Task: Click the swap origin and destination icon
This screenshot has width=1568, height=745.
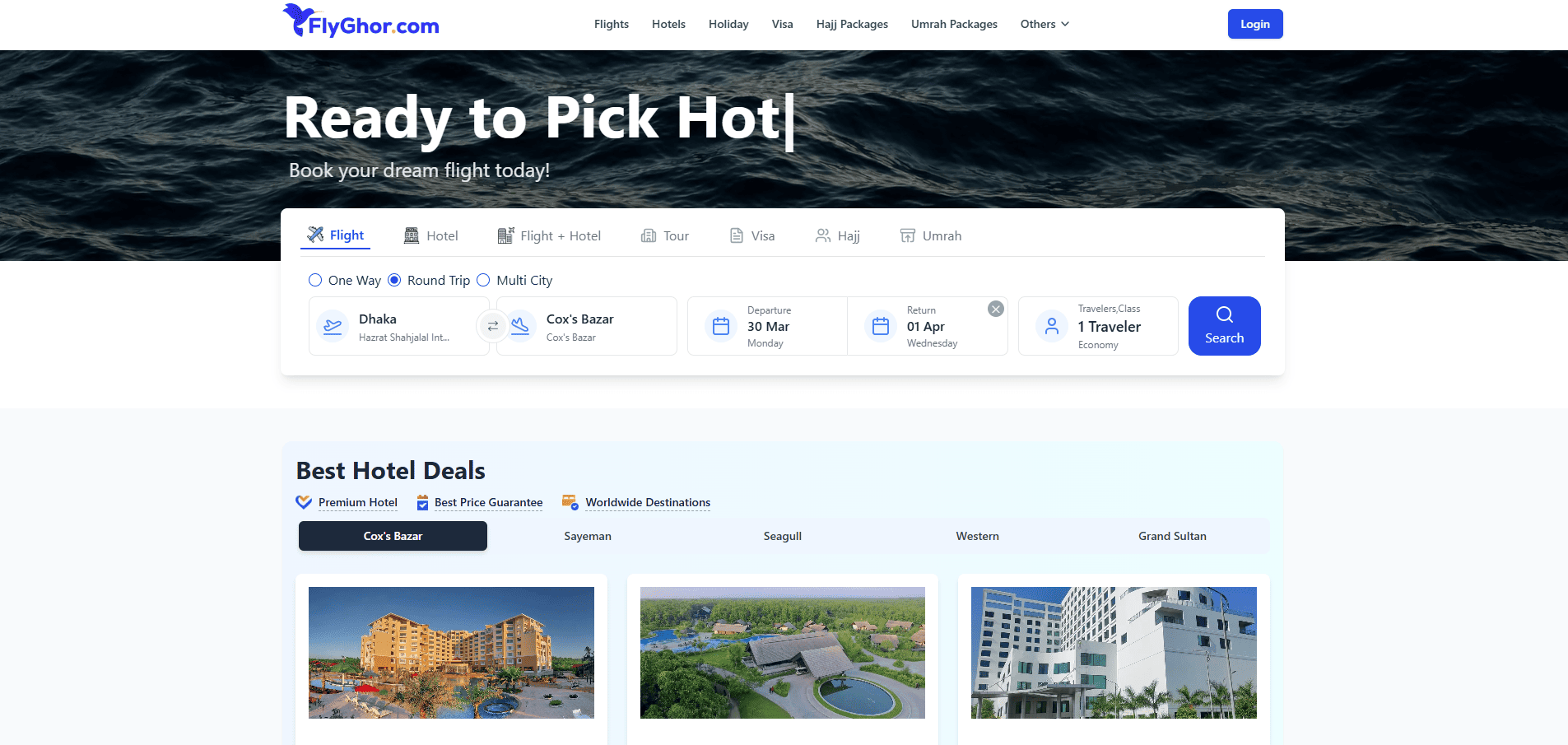Action: tap(492, 326)
